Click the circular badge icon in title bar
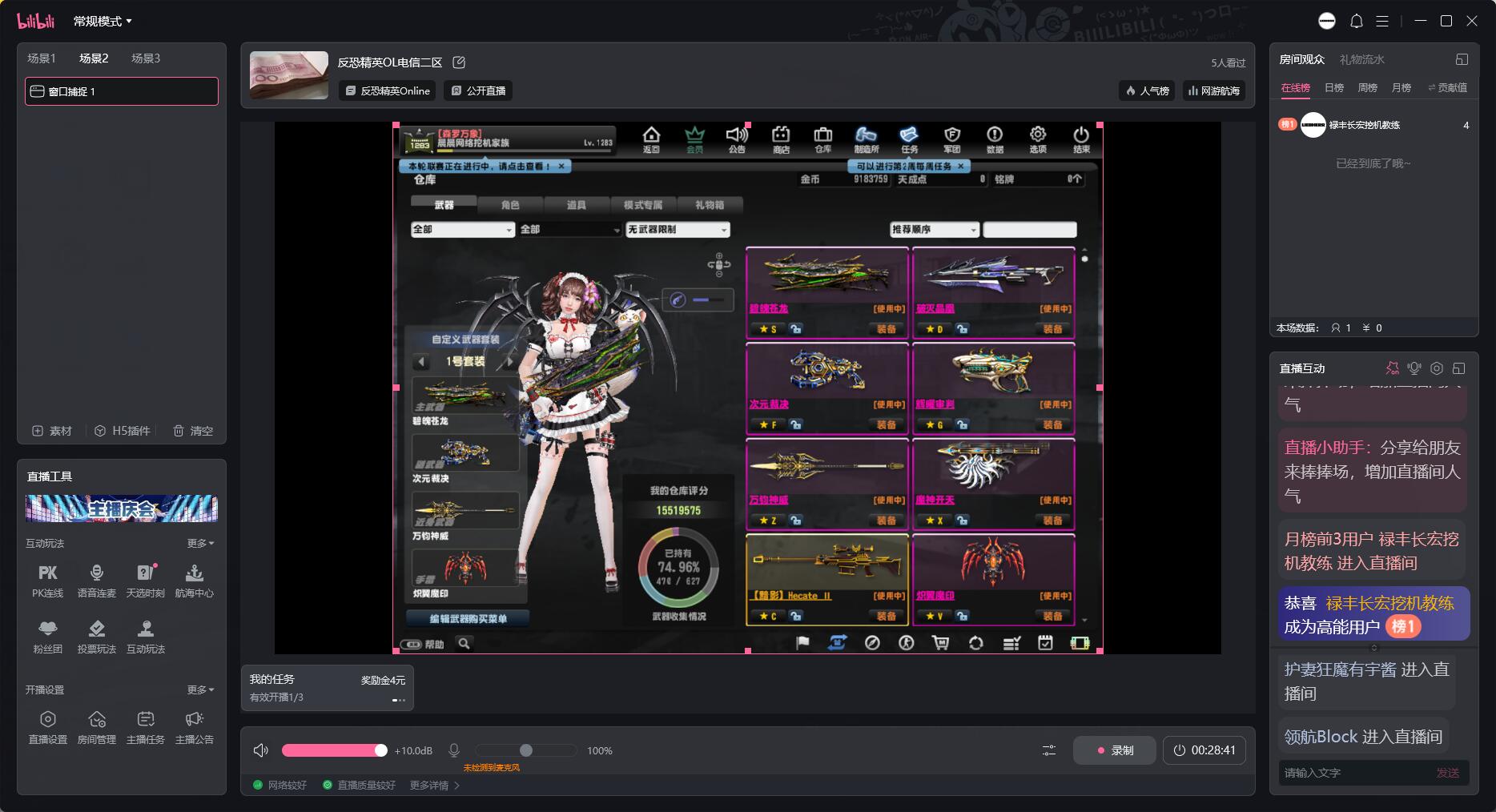This screenshot has width=1496, height=812. pos(1327,22)
